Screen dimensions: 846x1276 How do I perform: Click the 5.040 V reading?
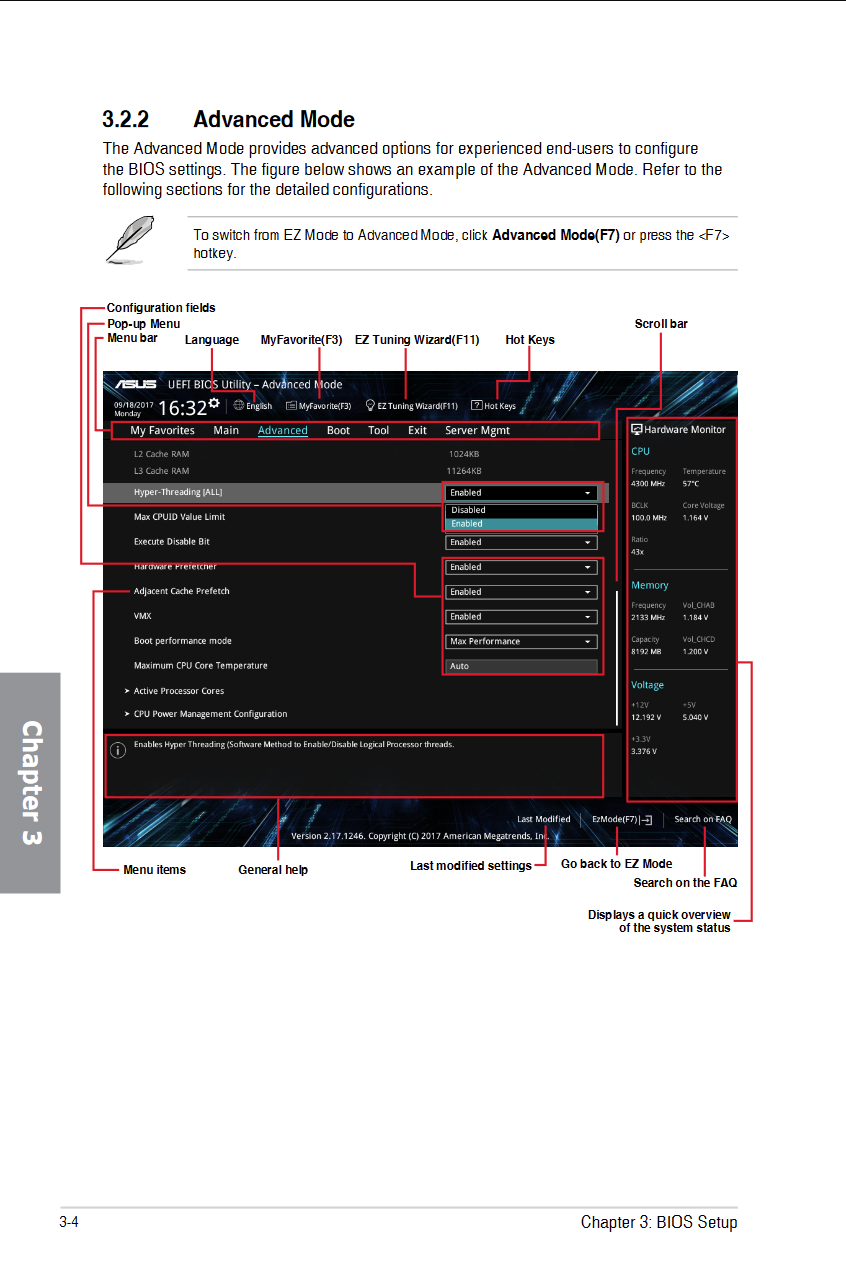pos(696,717)
